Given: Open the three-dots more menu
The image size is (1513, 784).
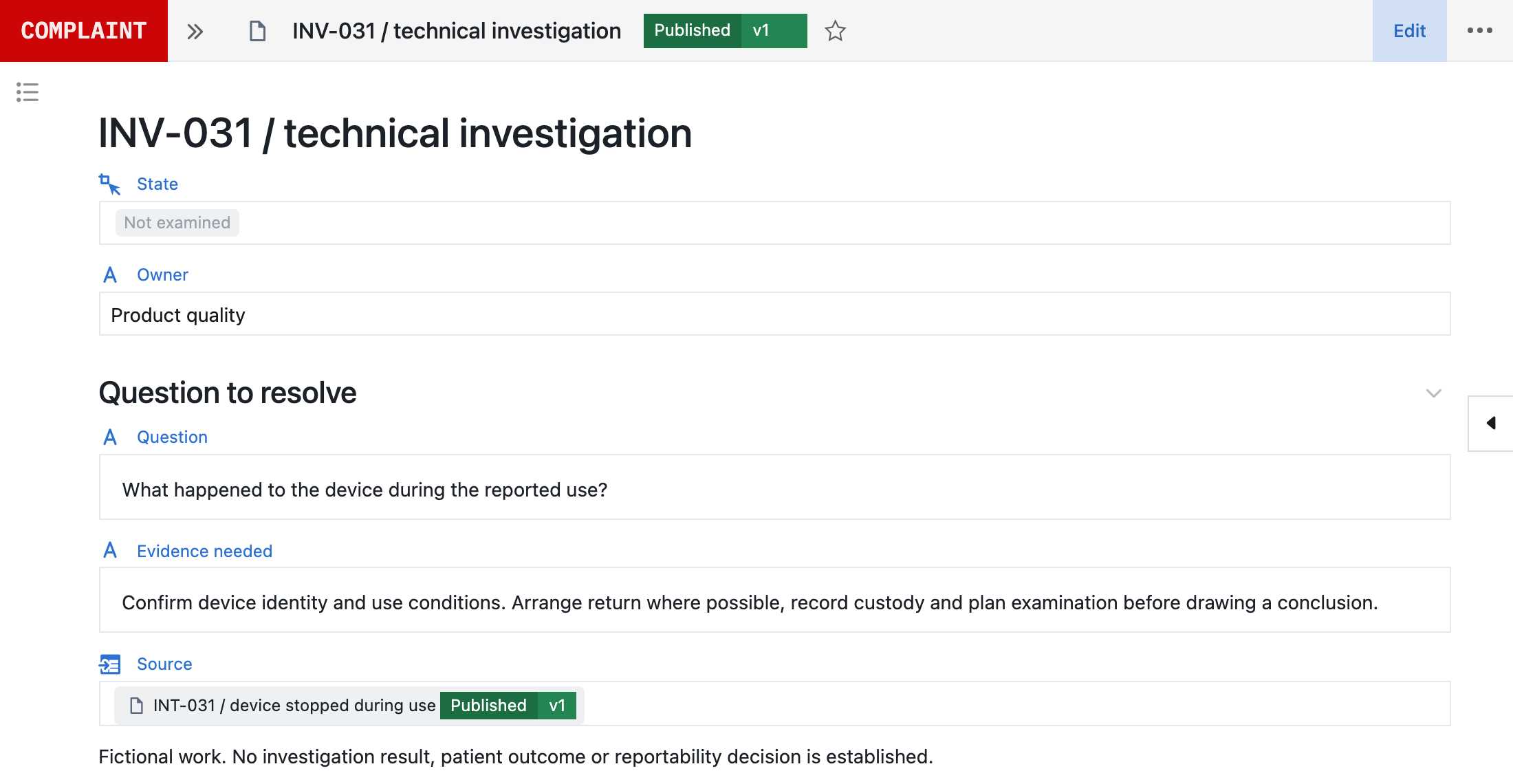Looking at the screenshot, I should (1480, 31).
